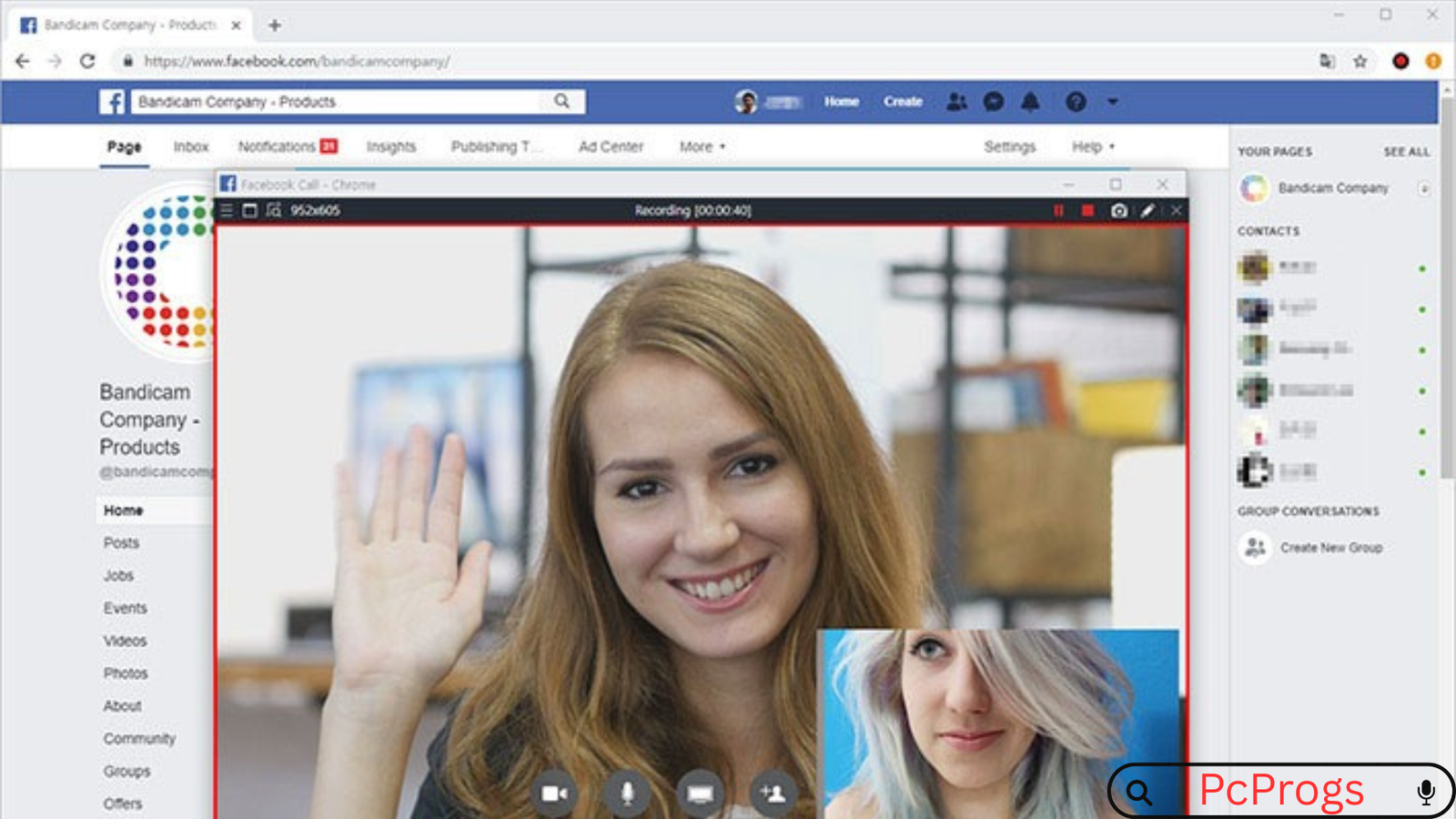Click the Home link in the blue header
The height and width of the screenshot is (819, 1456).
pyautogui.click(x=842, y=102)
